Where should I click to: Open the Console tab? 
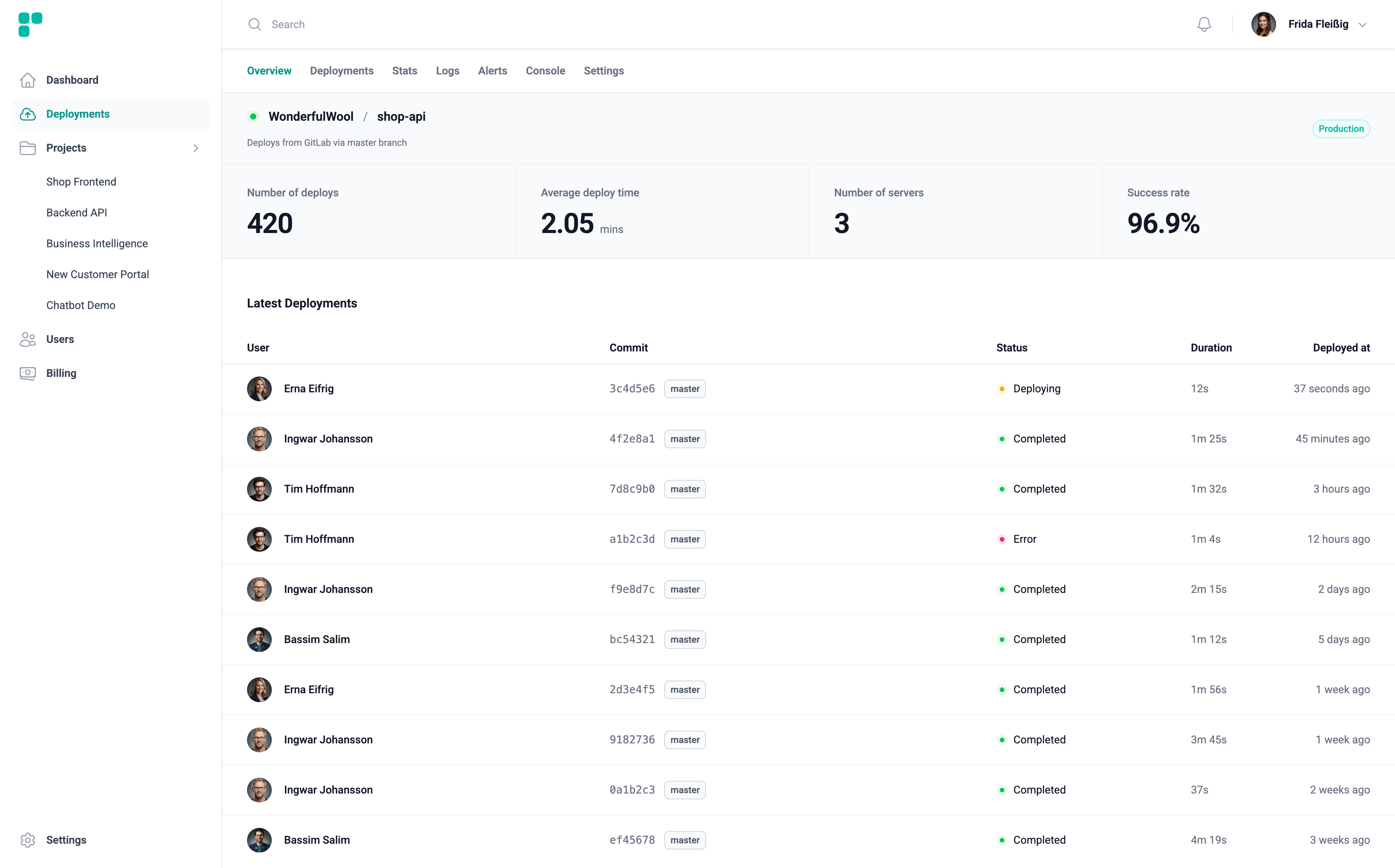coord(545,71)
